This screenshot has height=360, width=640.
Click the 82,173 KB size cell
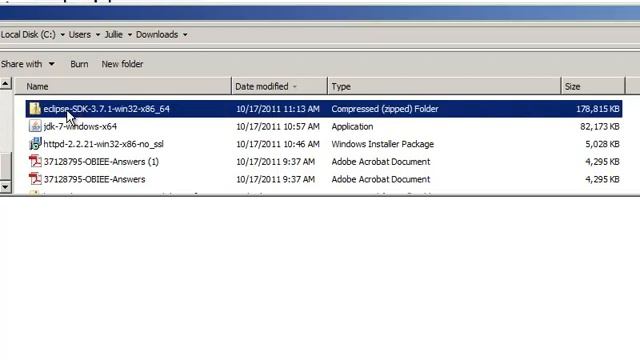600,127
